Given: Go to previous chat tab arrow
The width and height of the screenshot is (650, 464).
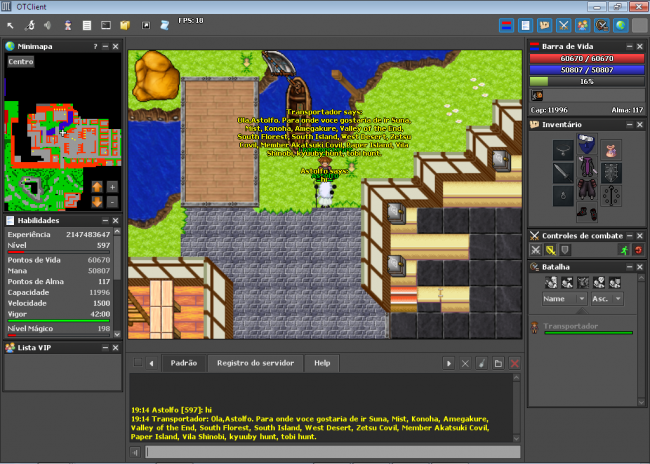Looking at the screenshot, I should click(x=151, y=364).
